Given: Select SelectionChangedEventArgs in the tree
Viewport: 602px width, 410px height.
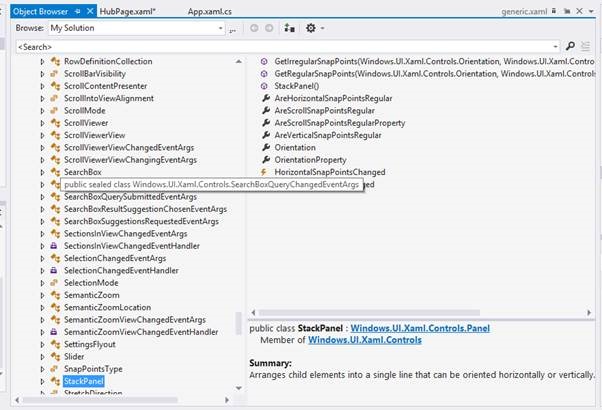Looking at the screenshot, I should [x=115, y=258].
